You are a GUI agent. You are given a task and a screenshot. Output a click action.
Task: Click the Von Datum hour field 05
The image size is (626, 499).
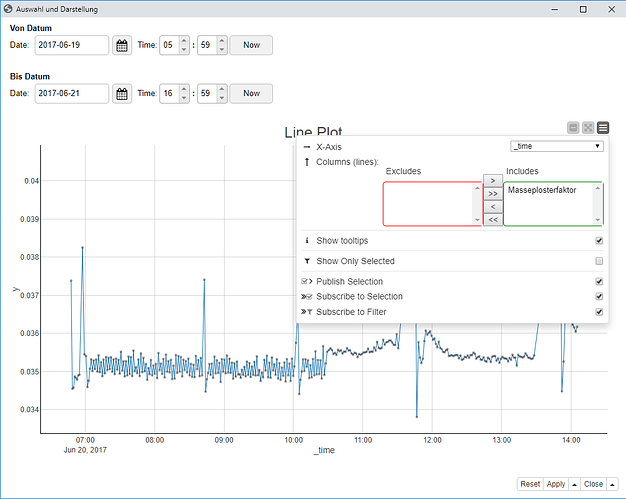tap(169, 45)
